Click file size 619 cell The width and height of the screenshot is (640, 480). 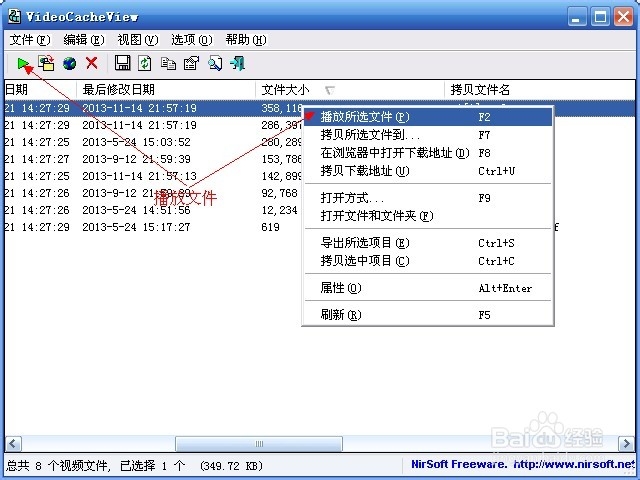click(x=270, y=227)
